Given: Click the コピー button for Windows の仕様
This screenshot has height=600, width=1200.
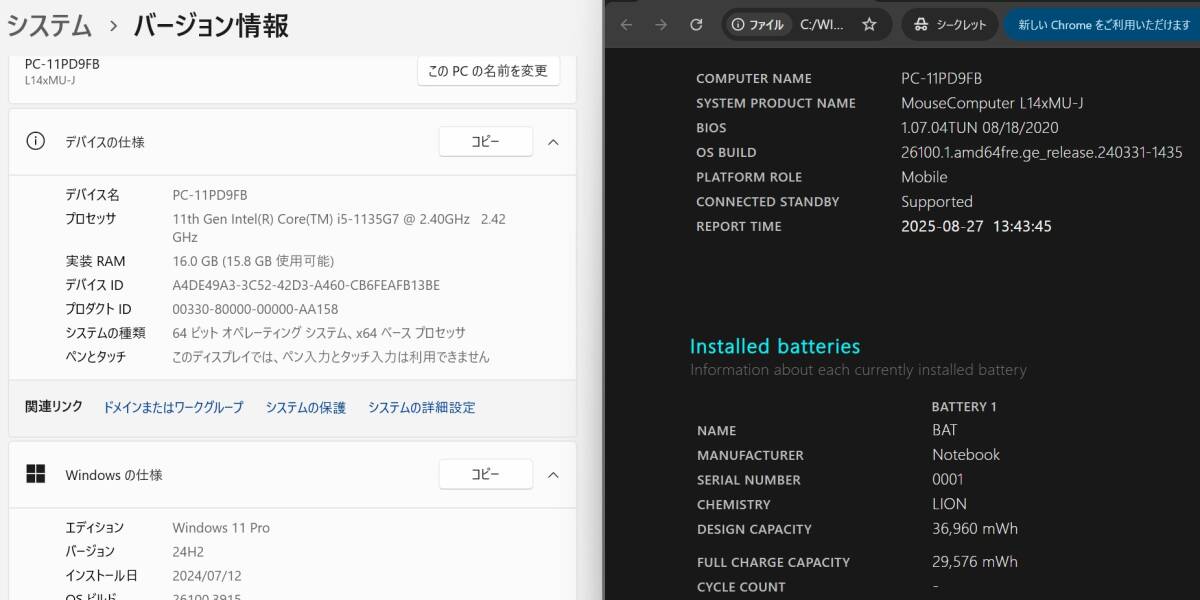Looking at the screenshot, I should pyautogui.click(x=485, y=474).
